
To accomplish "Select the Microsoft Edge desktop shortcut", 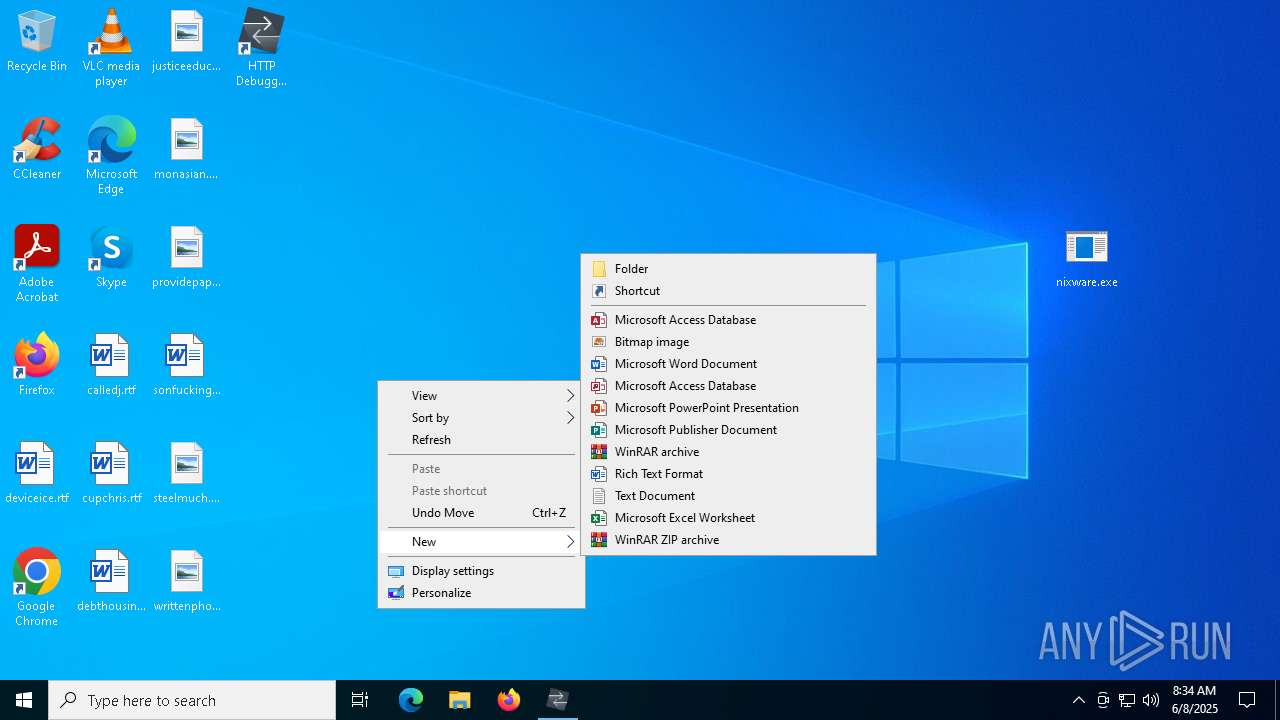I will [111, 156].
